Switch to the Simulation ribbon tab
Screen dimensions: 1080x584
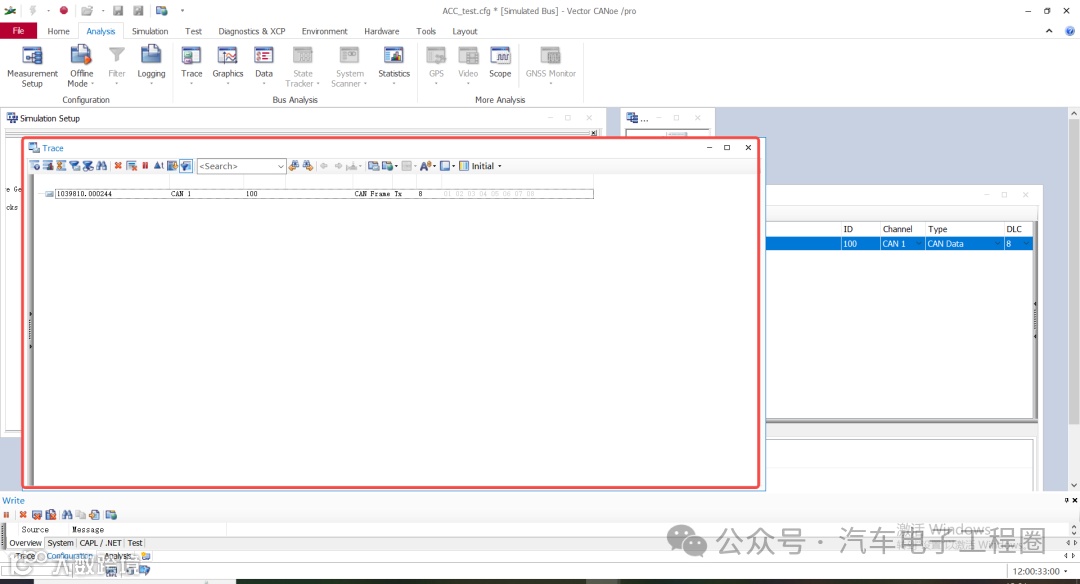click(x=150, y=31)
